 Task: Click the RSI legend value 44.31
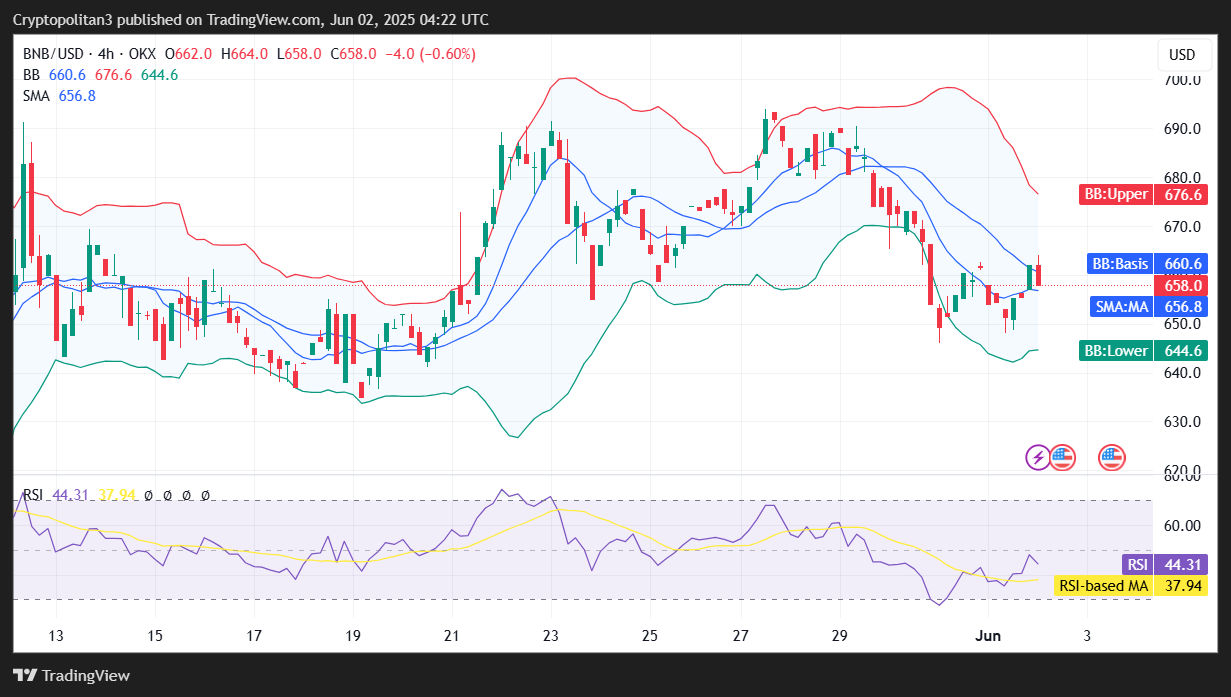pos(68,494)
